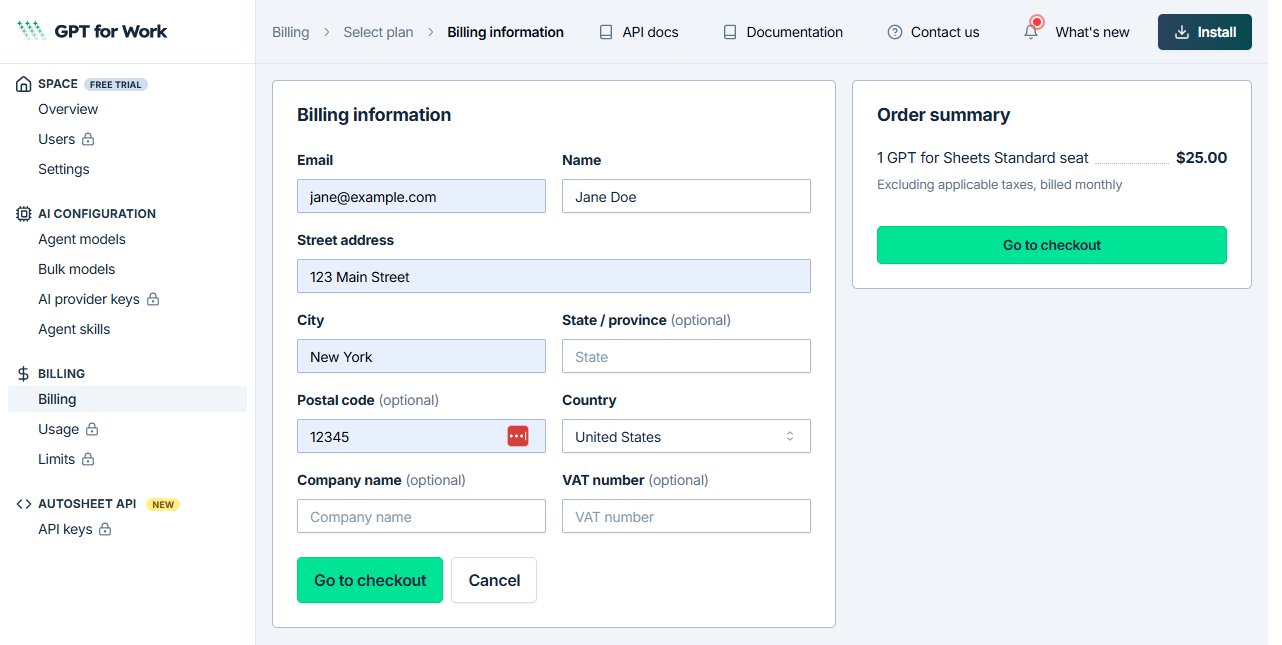The width and height of the screenshot is (1282, 645).
Task: Click the Billing dollar sign icon
Action: coord(24,374)
